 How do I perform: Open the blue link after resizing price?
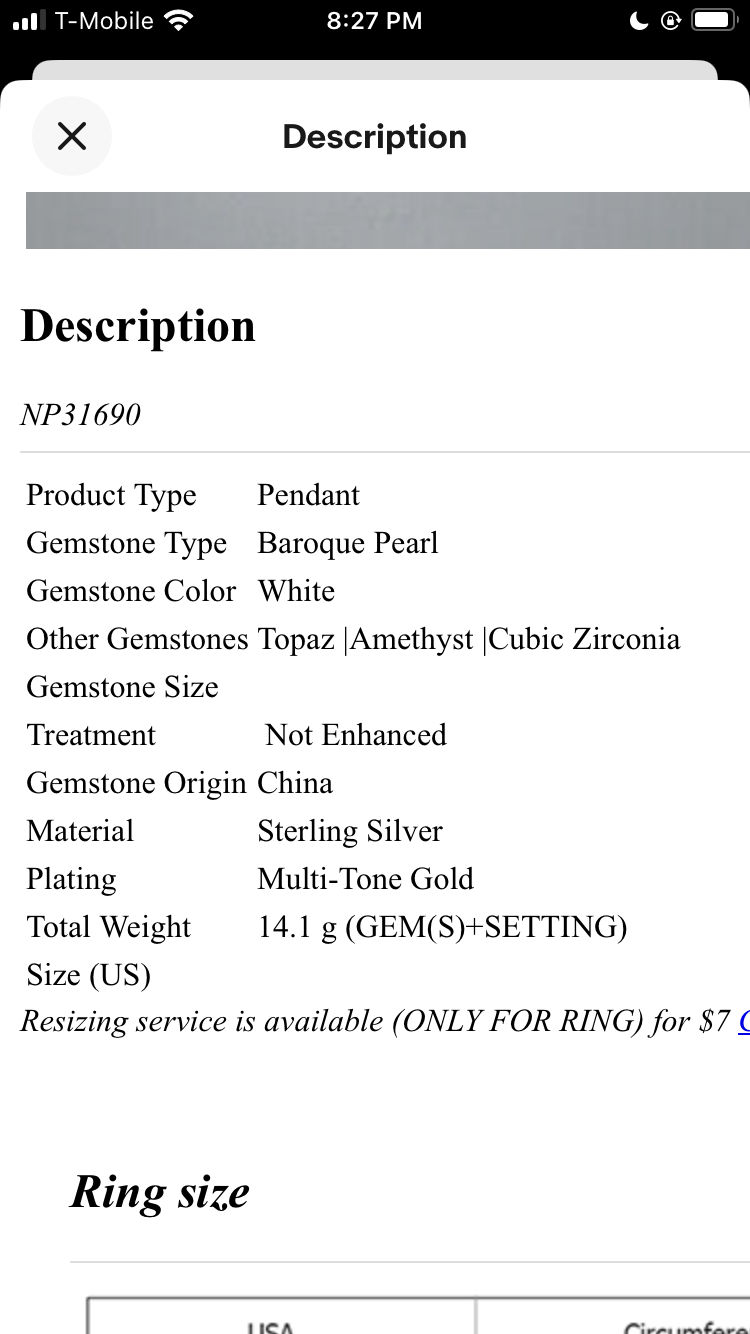click(743, 1021)
